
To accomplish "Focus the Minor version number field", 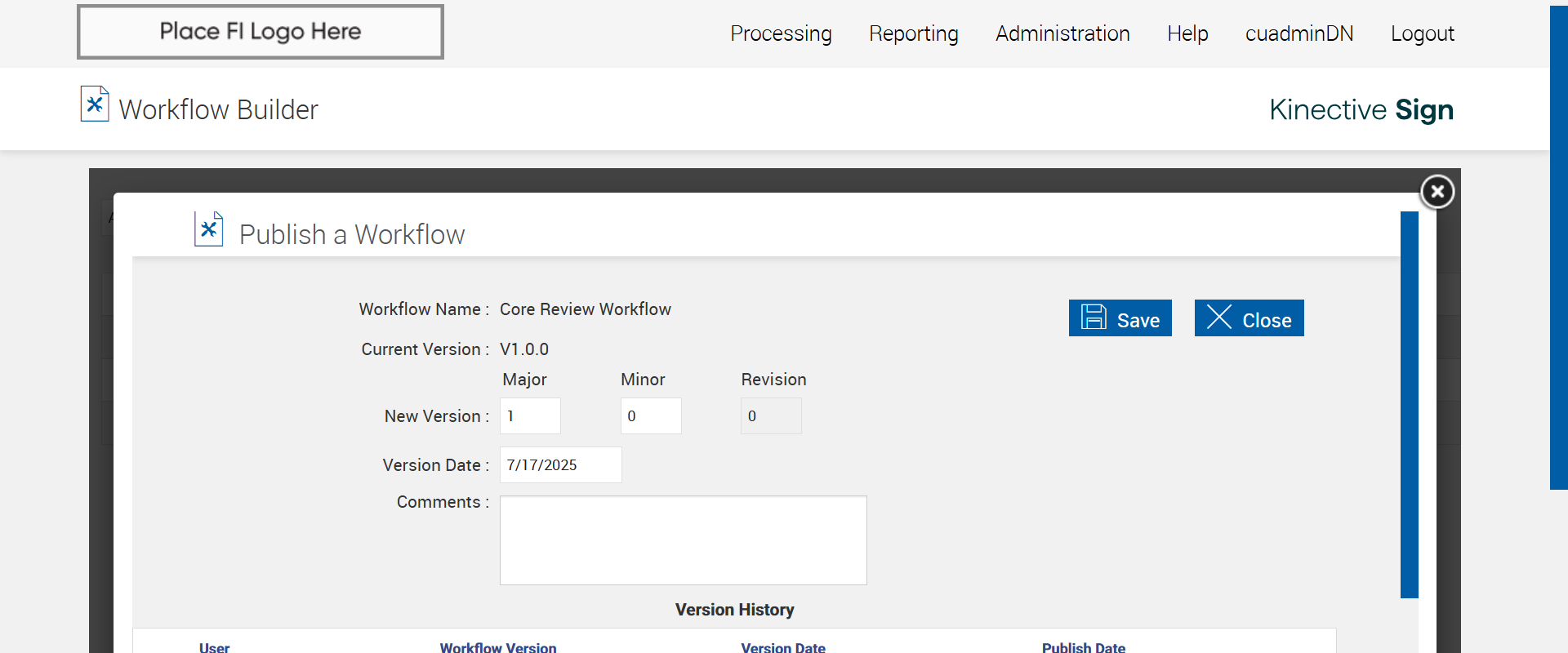I will click(x=651, y=416).
